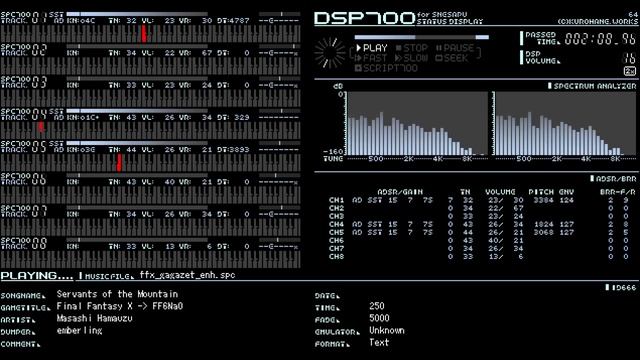Click the SLOW playback control
The height and width of the screenshot is (360, 640).
click(x=411, y=58)
